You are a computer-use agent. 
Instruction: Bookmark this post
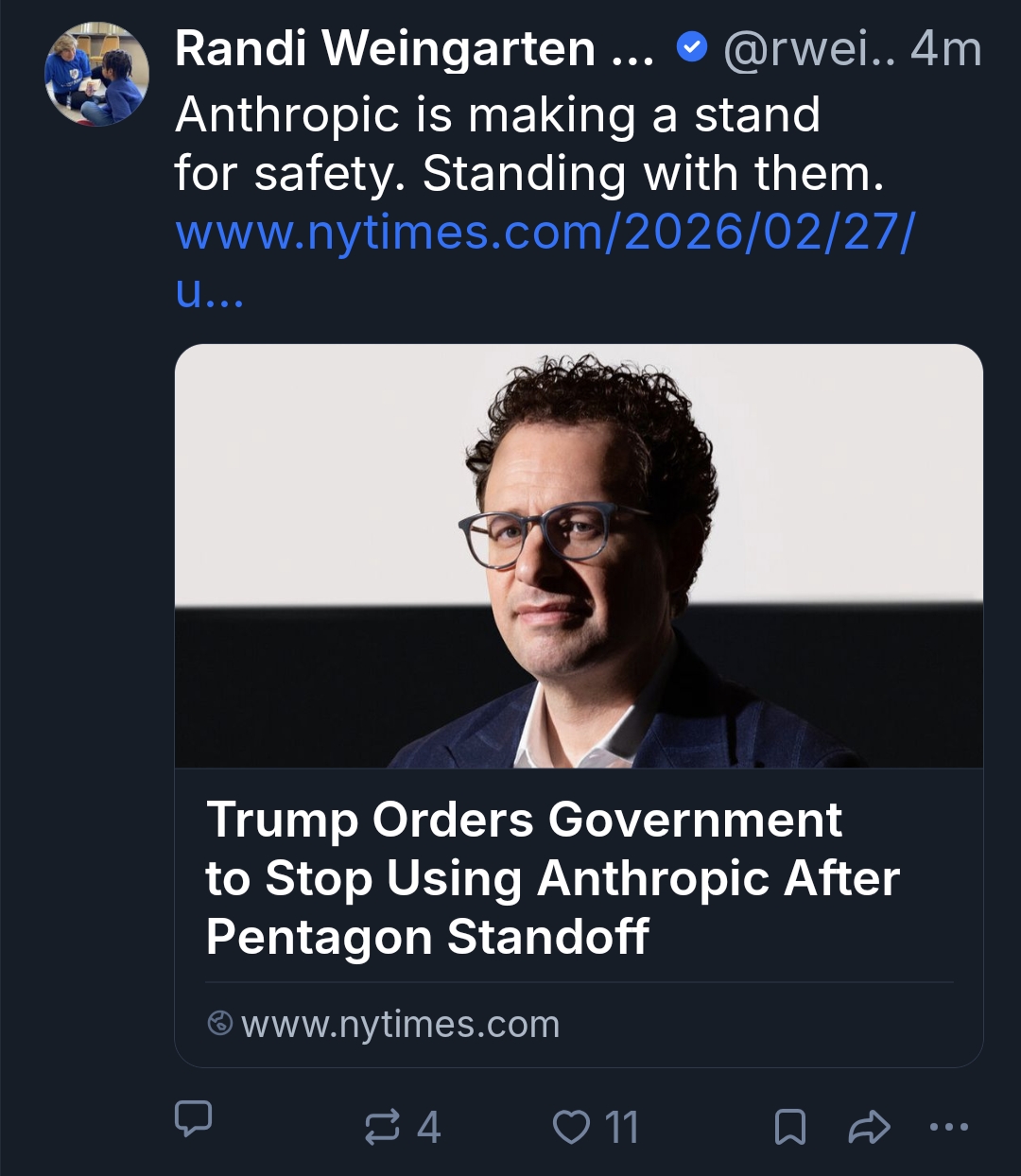pyautogui.click(x=790, y=1127)
